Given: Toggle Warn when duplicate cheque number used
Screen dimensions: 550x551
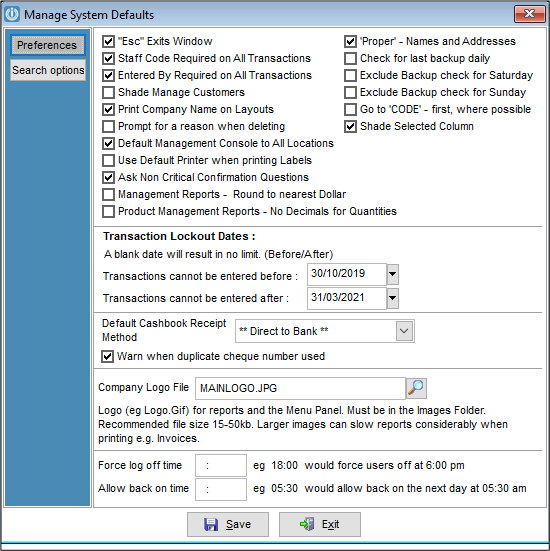Looking at the screenshot, I should click(108, 356).
